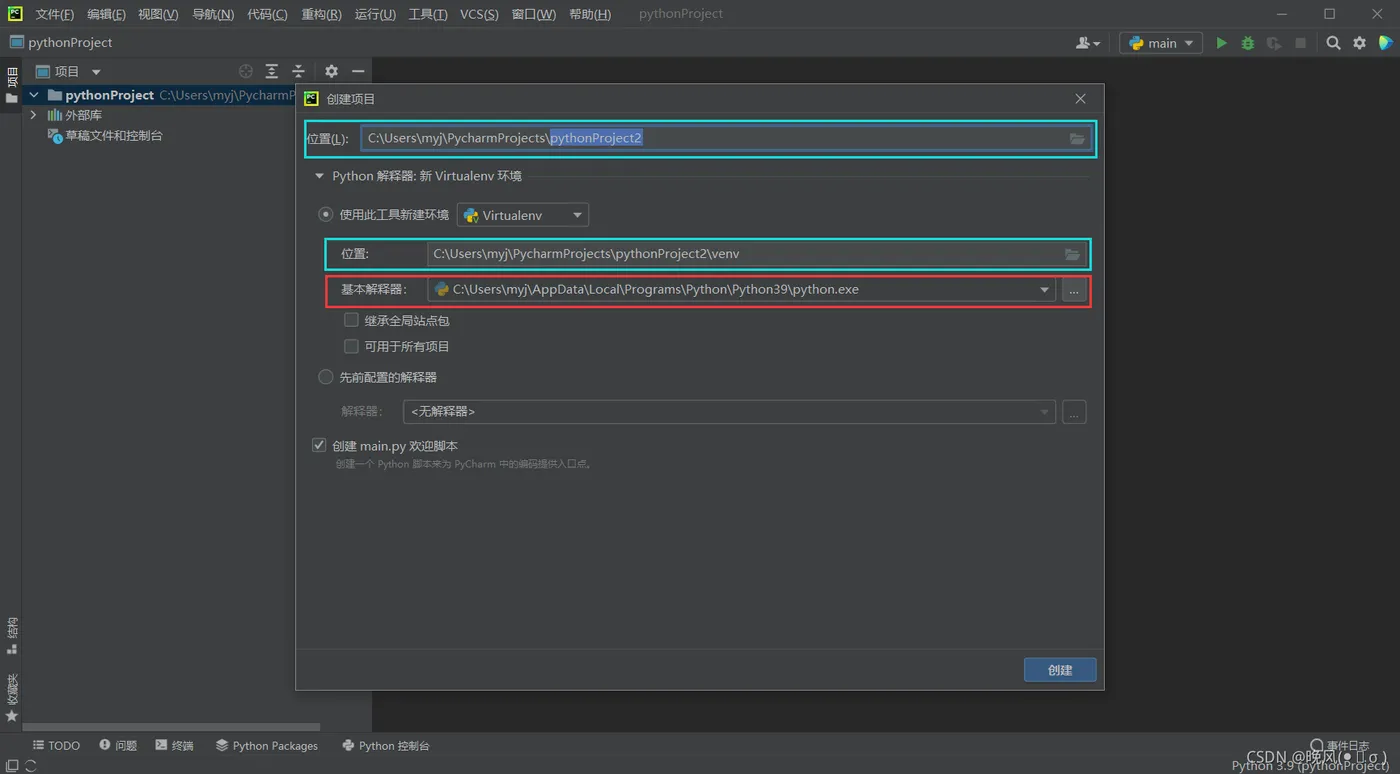Open the 窗口(W) menu
Screen dimensions: 1400x774
533,14
